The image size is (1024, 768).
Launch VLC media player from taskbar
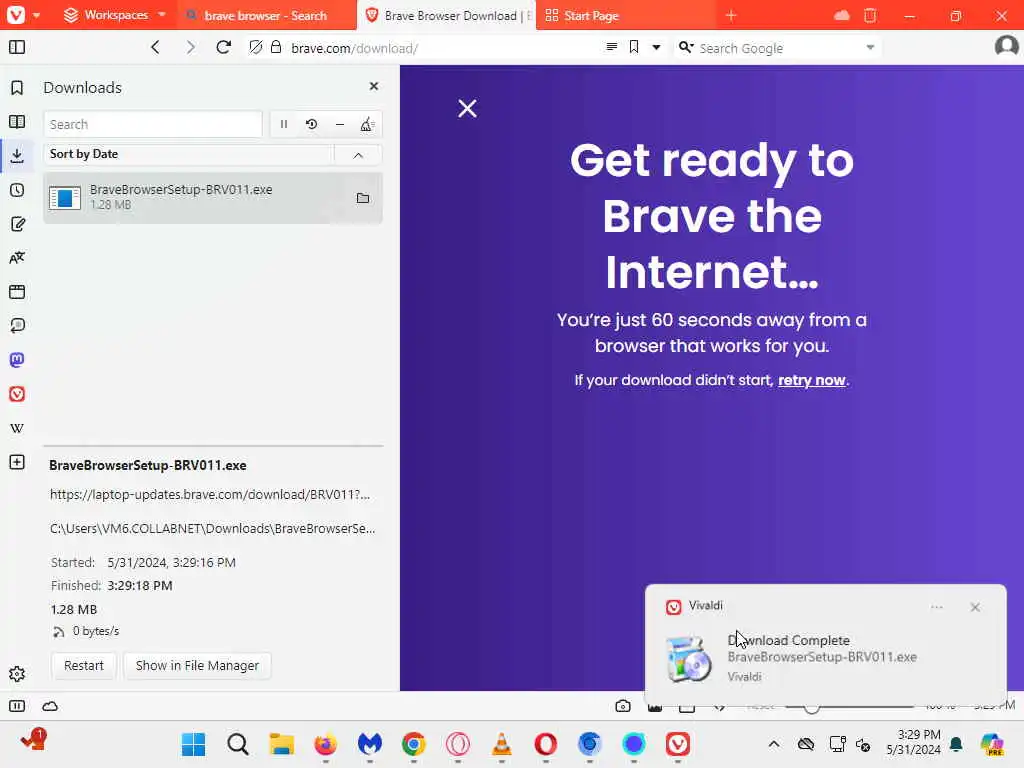point(502,744)
